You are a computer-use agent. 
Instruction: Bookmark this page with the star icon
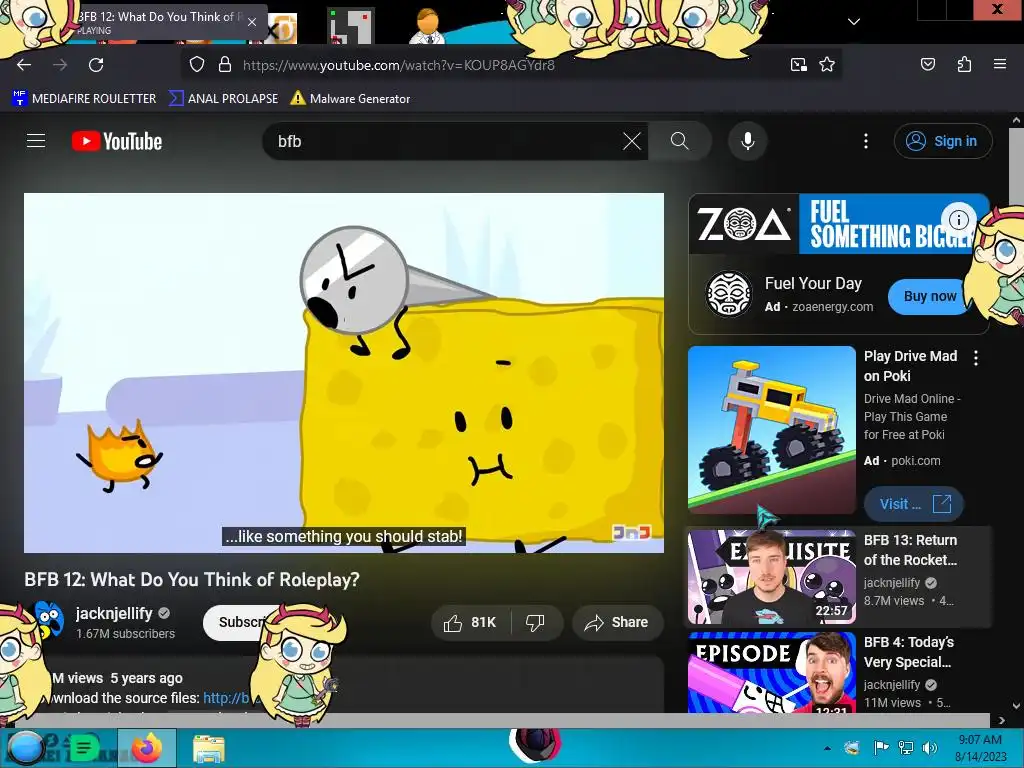pos(827,65)
